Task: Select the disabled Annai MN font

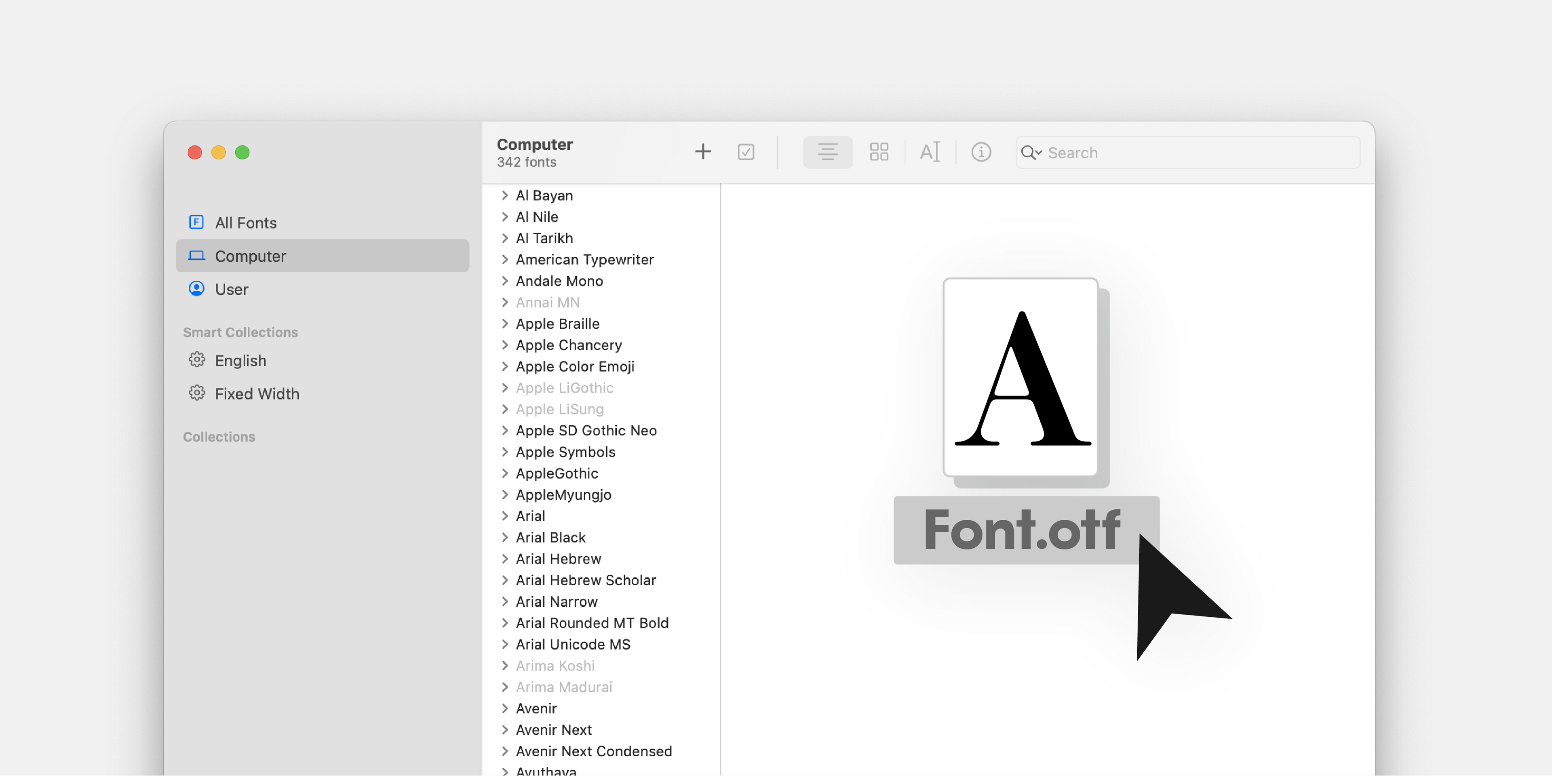Action: pyautogui.click(x=547, y=302)
